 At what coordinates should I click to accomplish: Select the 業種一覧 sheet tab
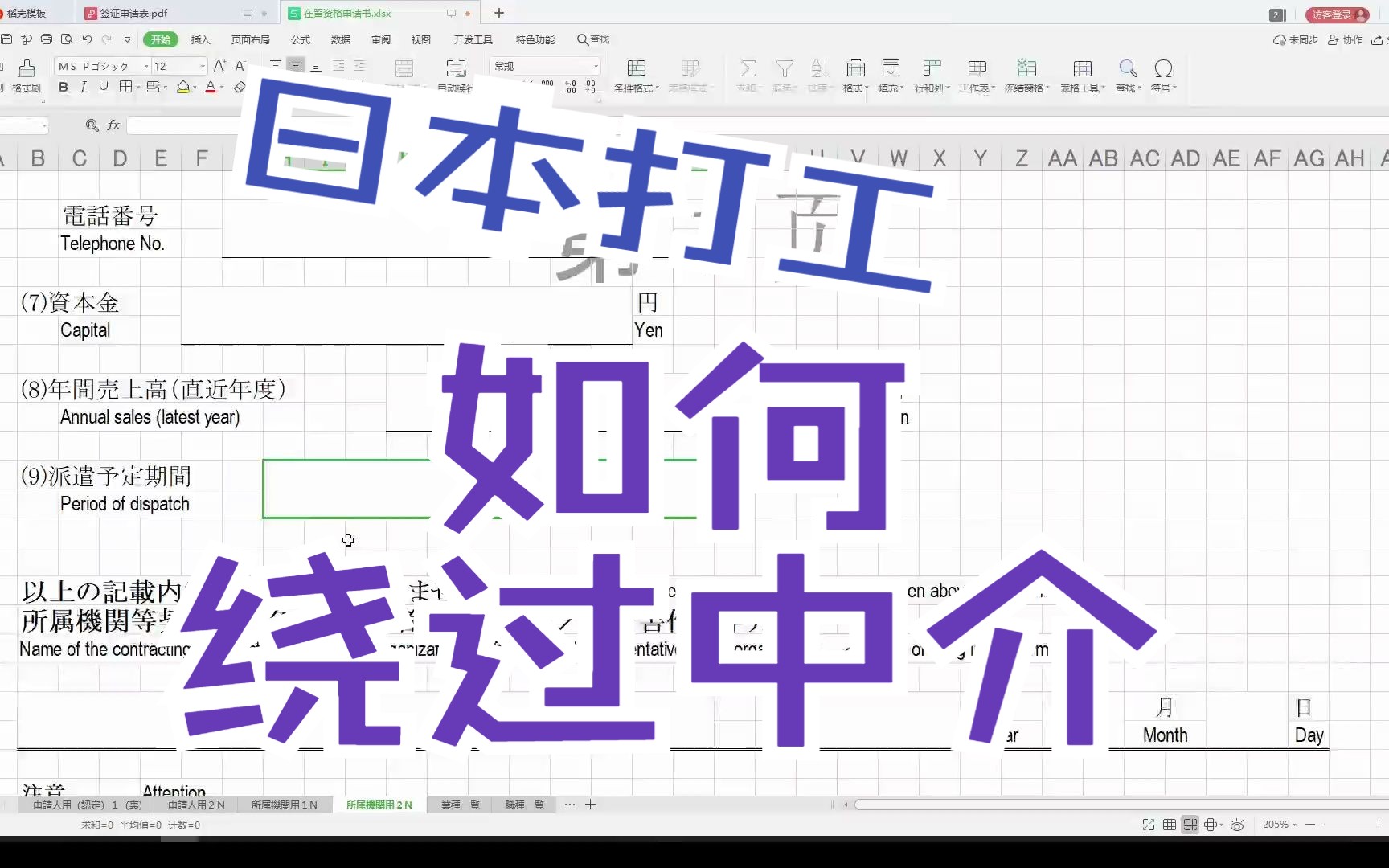pos(460,805)
